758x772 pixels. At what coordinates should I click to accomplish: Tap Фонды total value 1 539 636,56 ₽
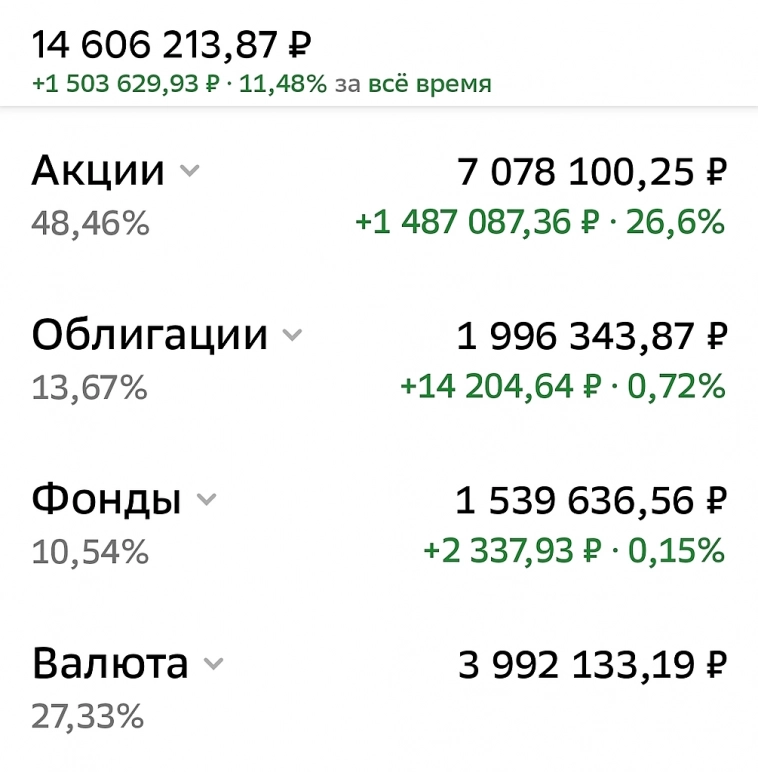(x=590, y=499)
